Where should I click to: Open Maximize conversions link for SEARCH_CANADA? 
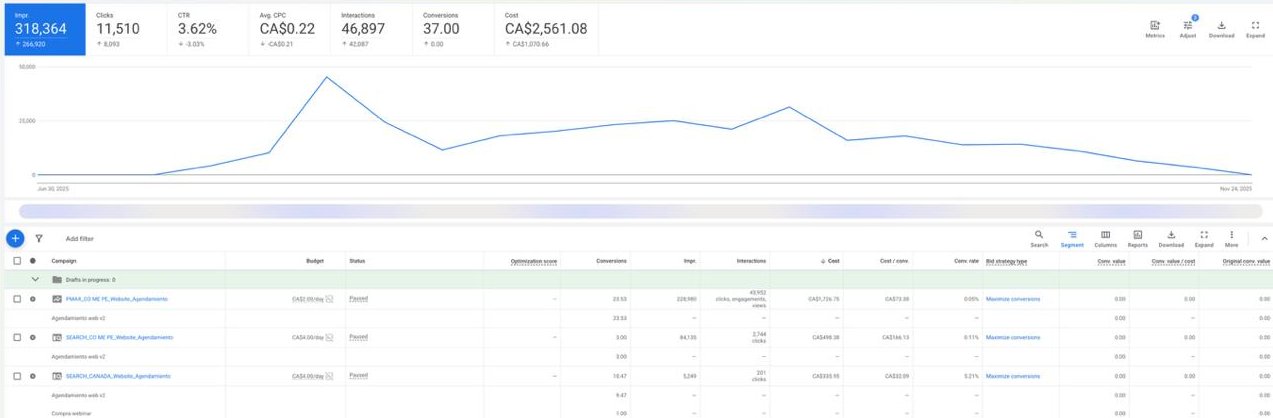(x=1012, y=376)
